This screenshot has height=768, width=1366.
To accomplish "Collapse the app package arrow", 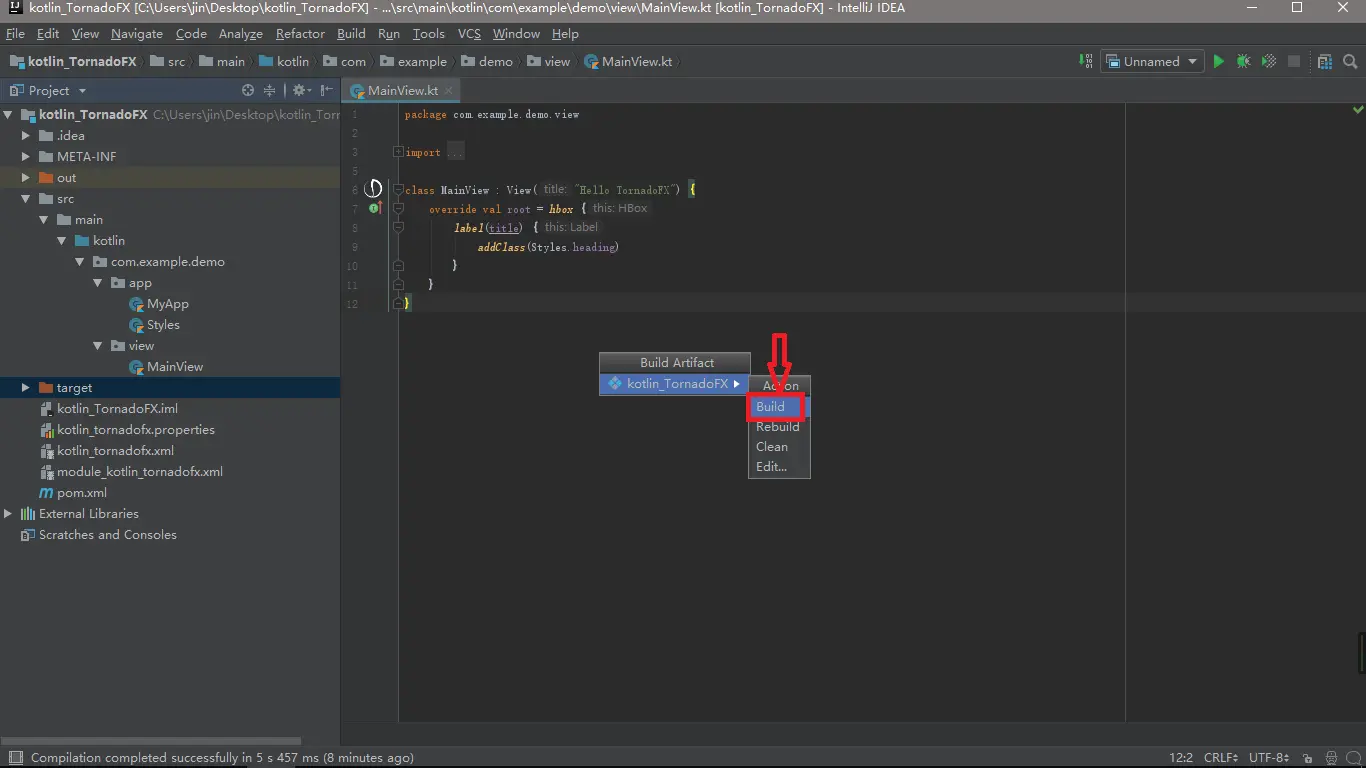I will tap(98, 283).
